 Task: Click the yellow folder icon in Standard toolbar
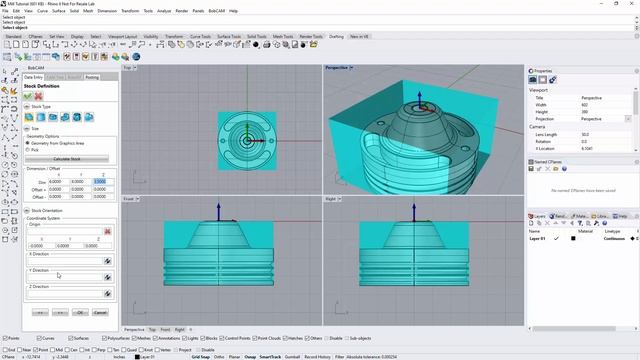point(313,44)
